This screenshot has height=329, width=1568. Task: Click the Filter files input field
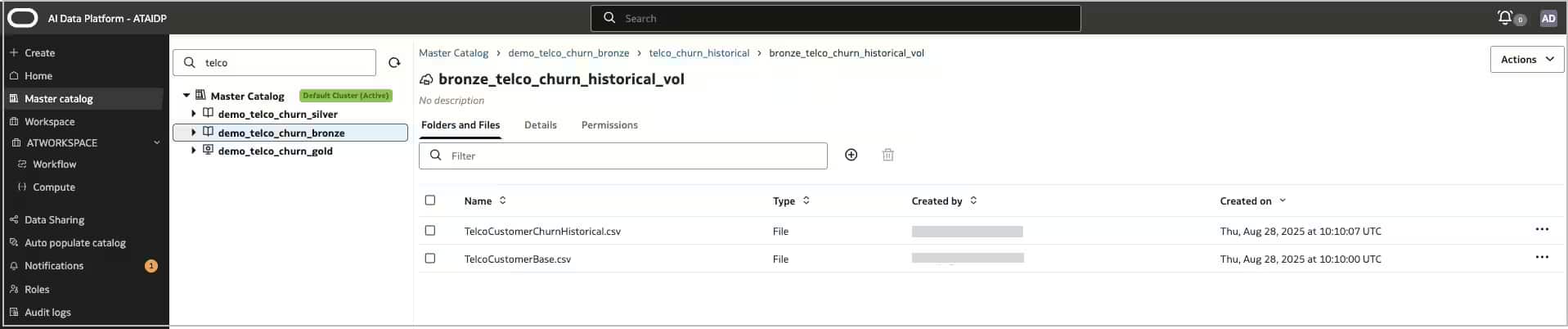pos(623,155)
